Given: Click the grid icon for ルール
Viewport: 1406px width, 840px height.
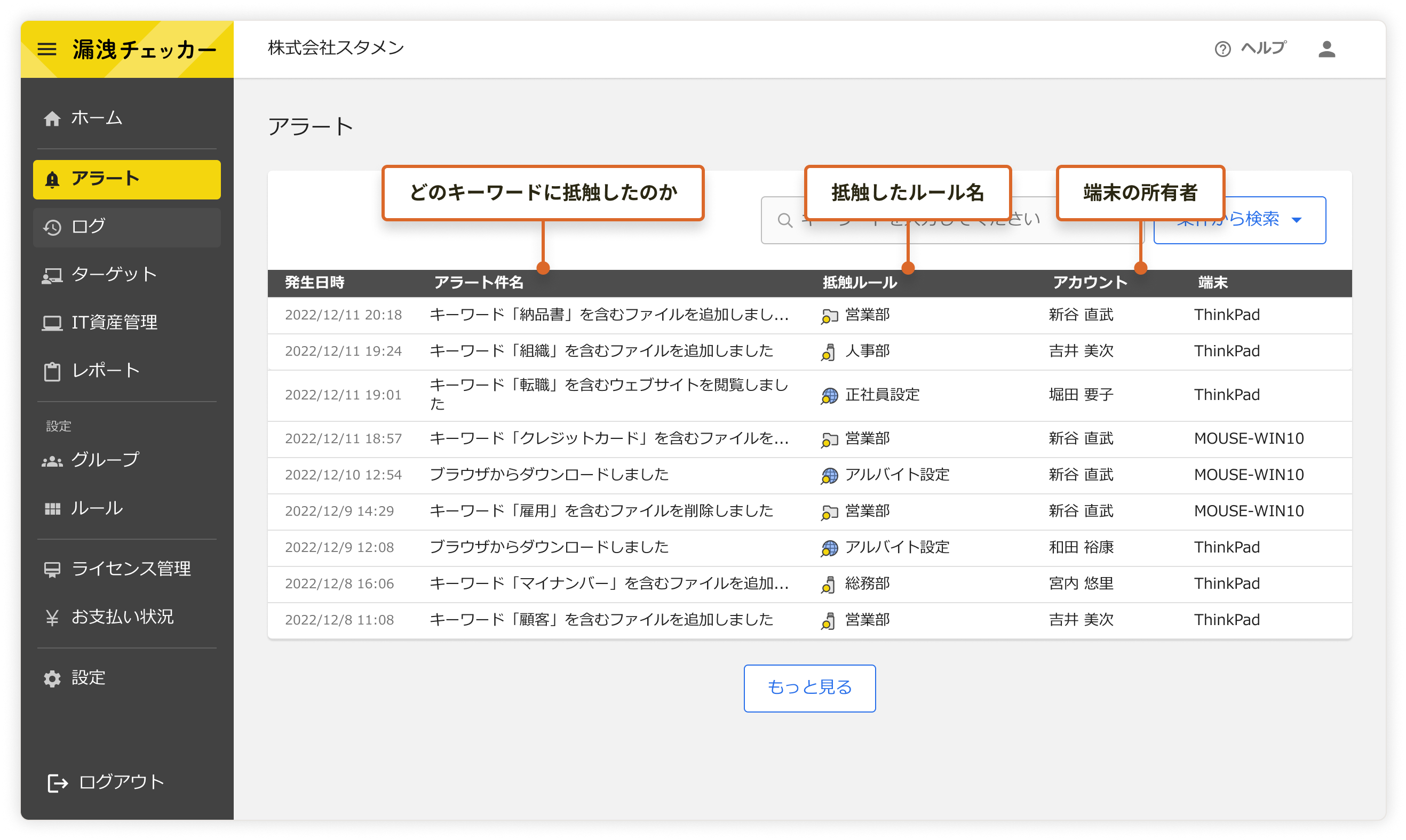Looking at the screenshot, I should click(x=52, y=508).
